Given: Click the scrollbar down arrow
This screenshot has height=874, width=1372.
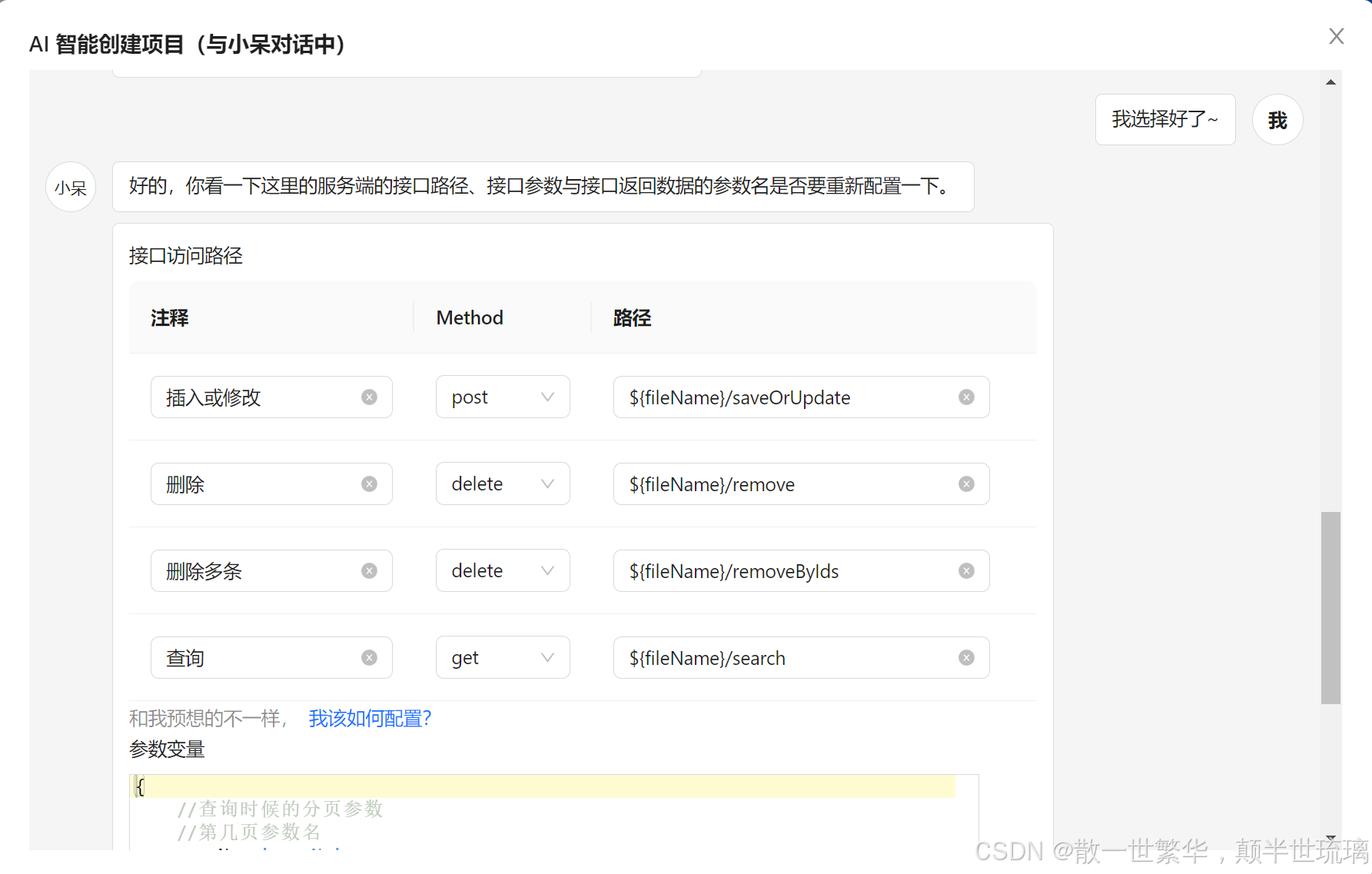Looking at the screenshot, I should click(1330, 838).
